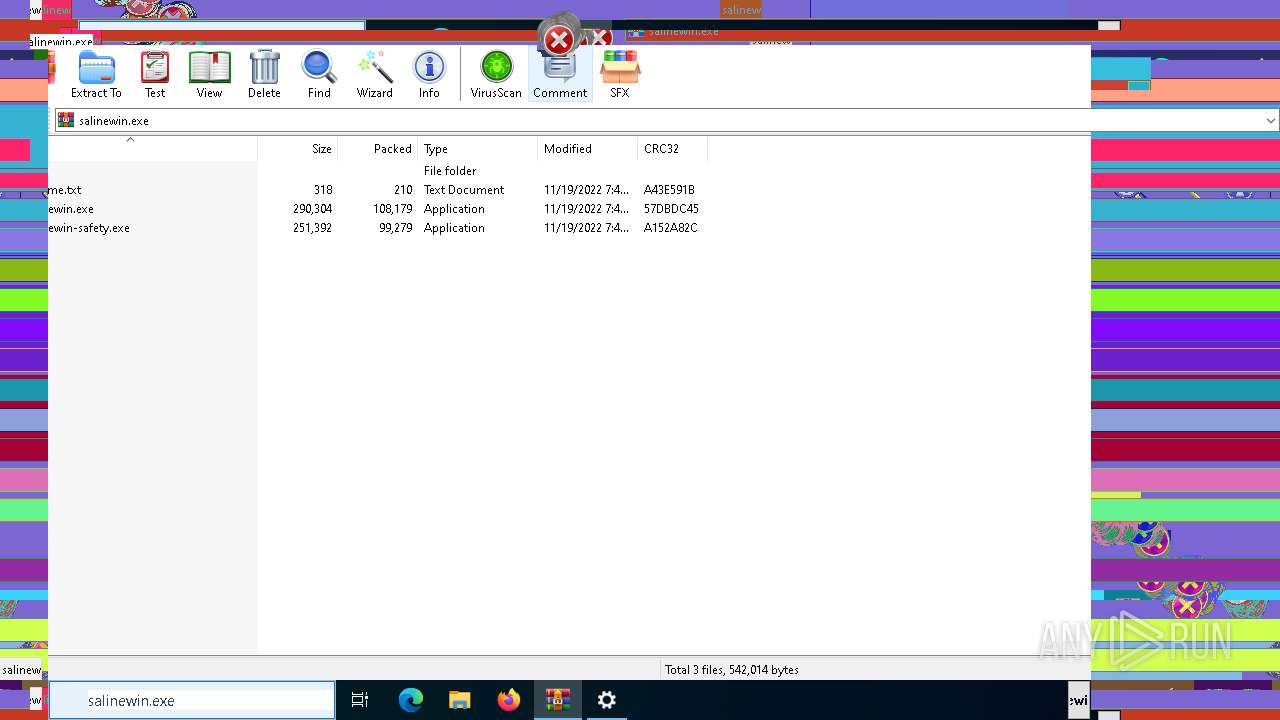This screenshot has height=720, width=1280.
Task: Open the Find files tool
Action: (319, 75)
